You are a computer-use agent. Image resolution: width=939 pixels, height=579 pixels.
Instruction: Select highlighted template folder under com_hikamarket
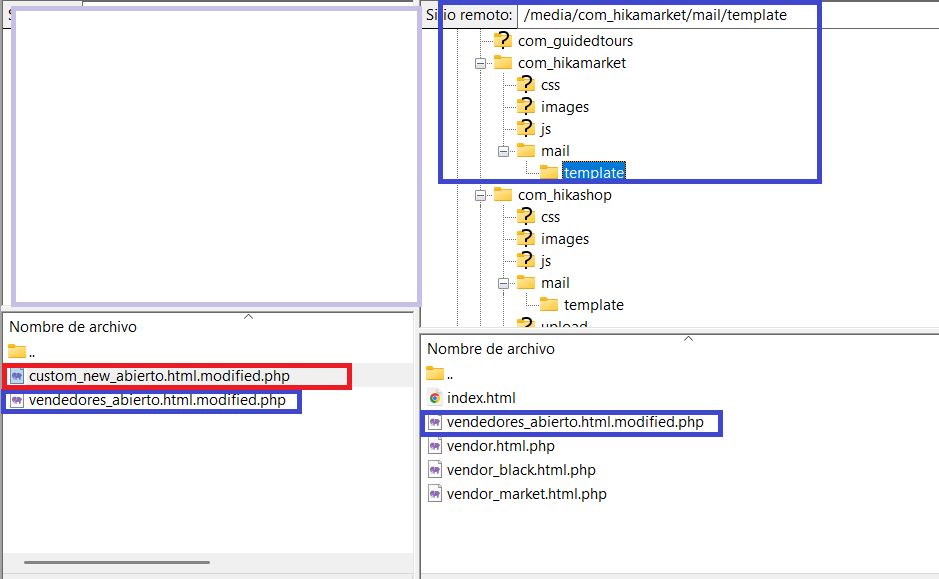click(593, 172)
